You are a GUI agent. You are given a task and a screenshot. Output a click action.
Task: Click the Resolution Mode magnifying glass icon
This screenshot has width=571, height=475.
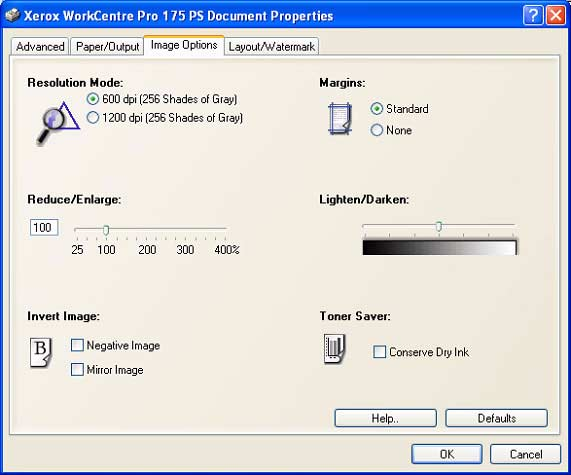coord(58,123)
